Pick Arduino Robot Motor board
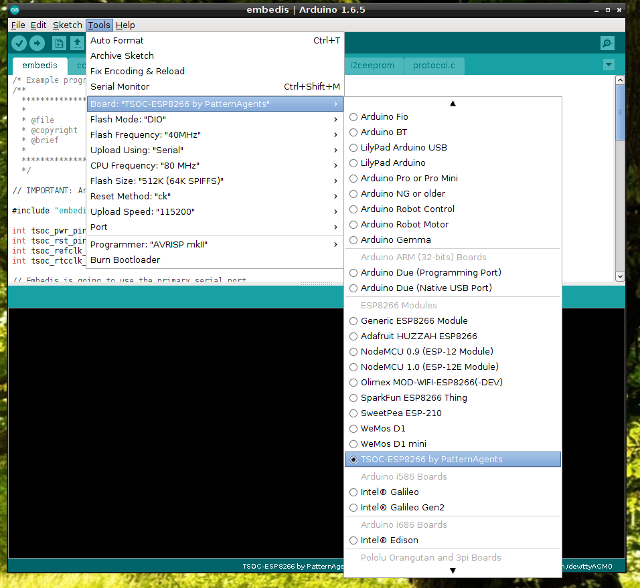 (453, 224)
